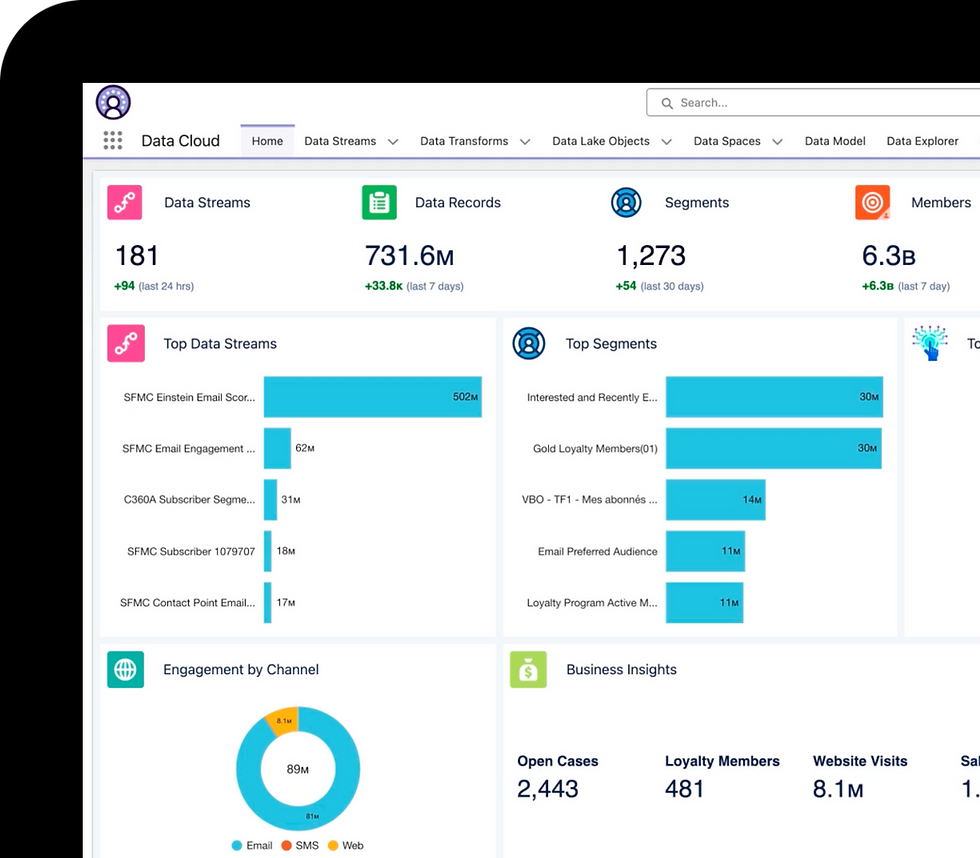Open the Data Streams tab
The width and height of the screenshot is (980, 858).
pos(340,141)
